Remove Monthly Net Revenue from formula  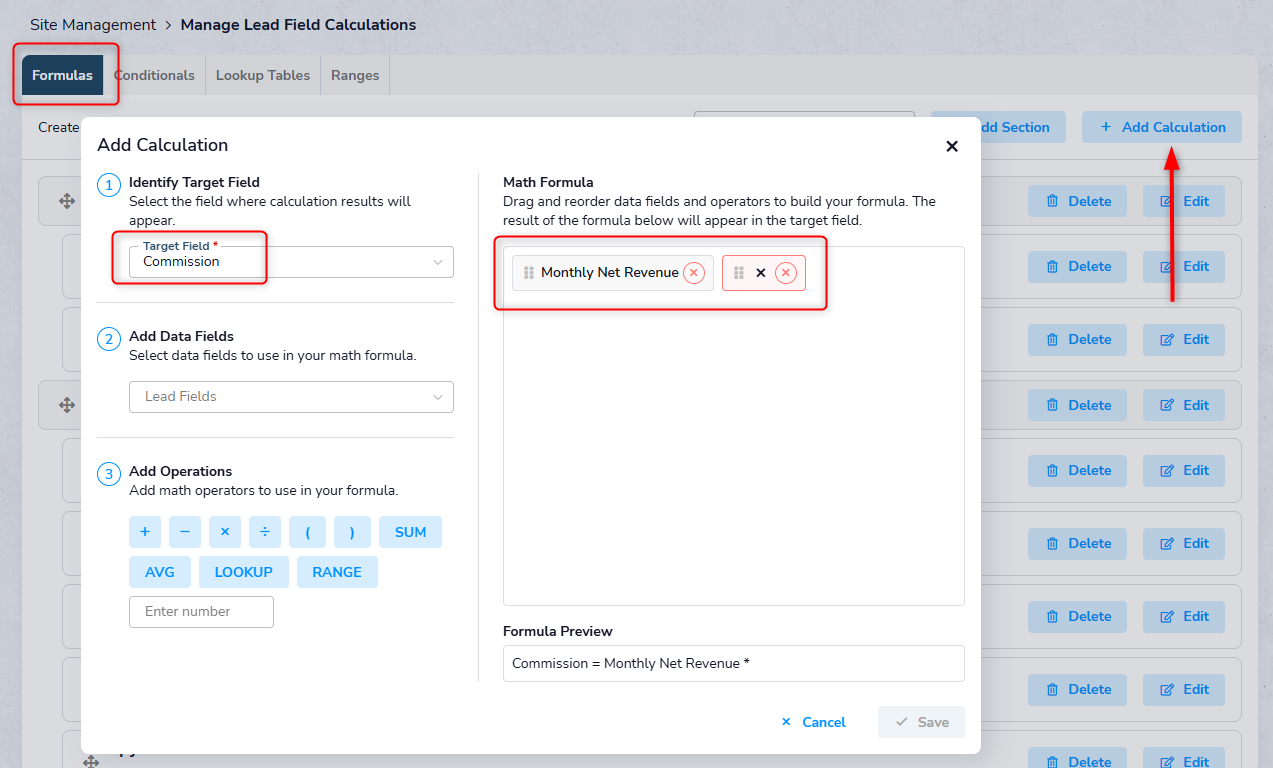coord(694,273)
